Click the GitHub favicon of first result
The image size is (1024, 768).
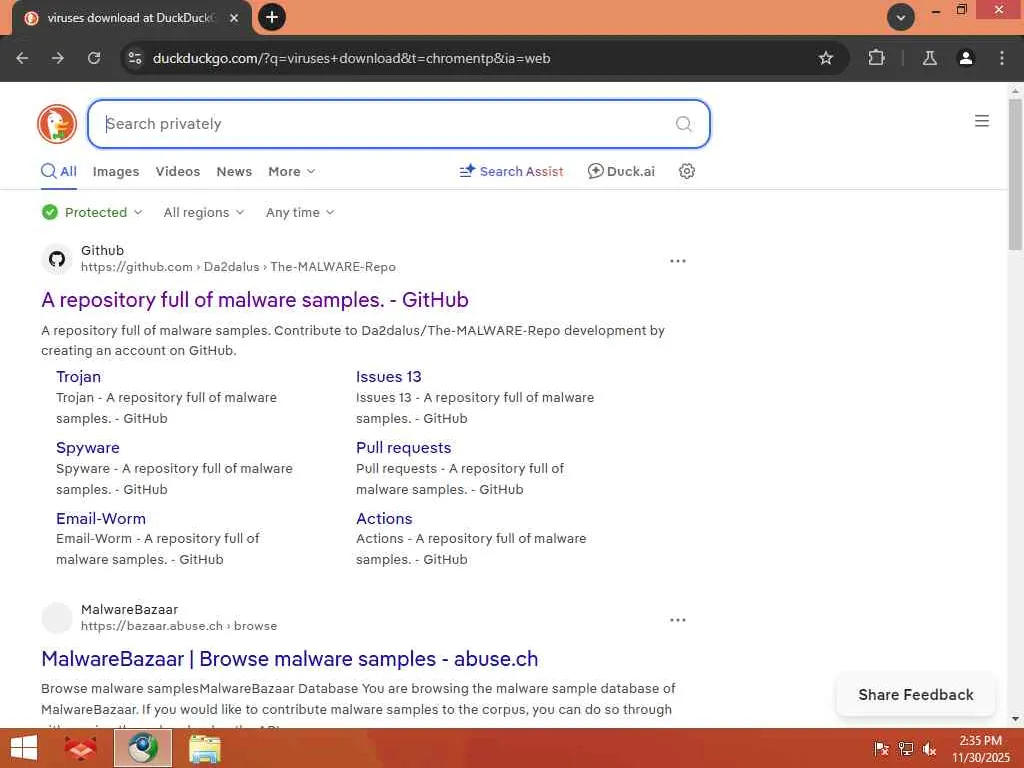[57, 259]
